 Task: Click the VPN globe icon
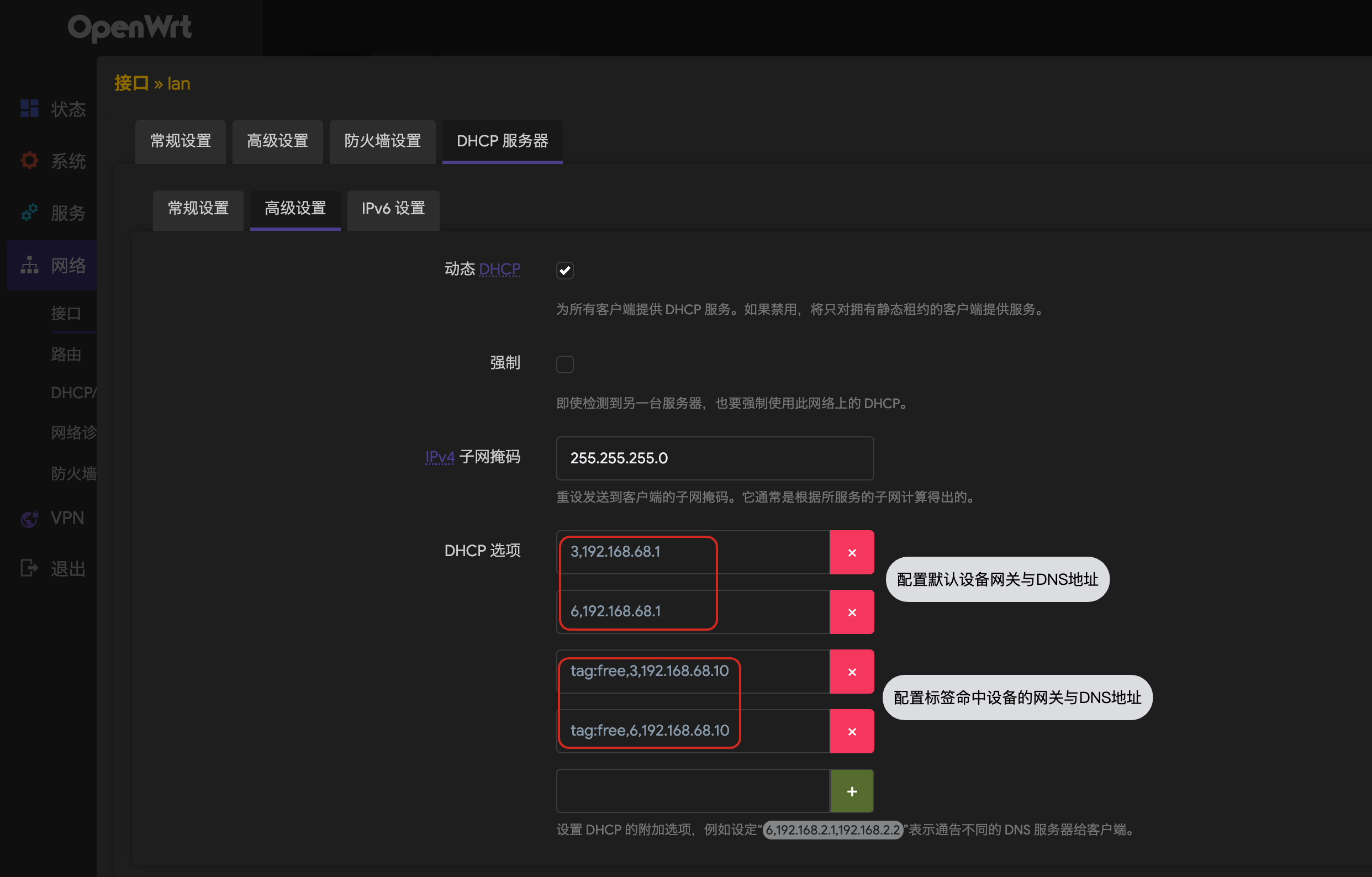click(x=29, y=518)
